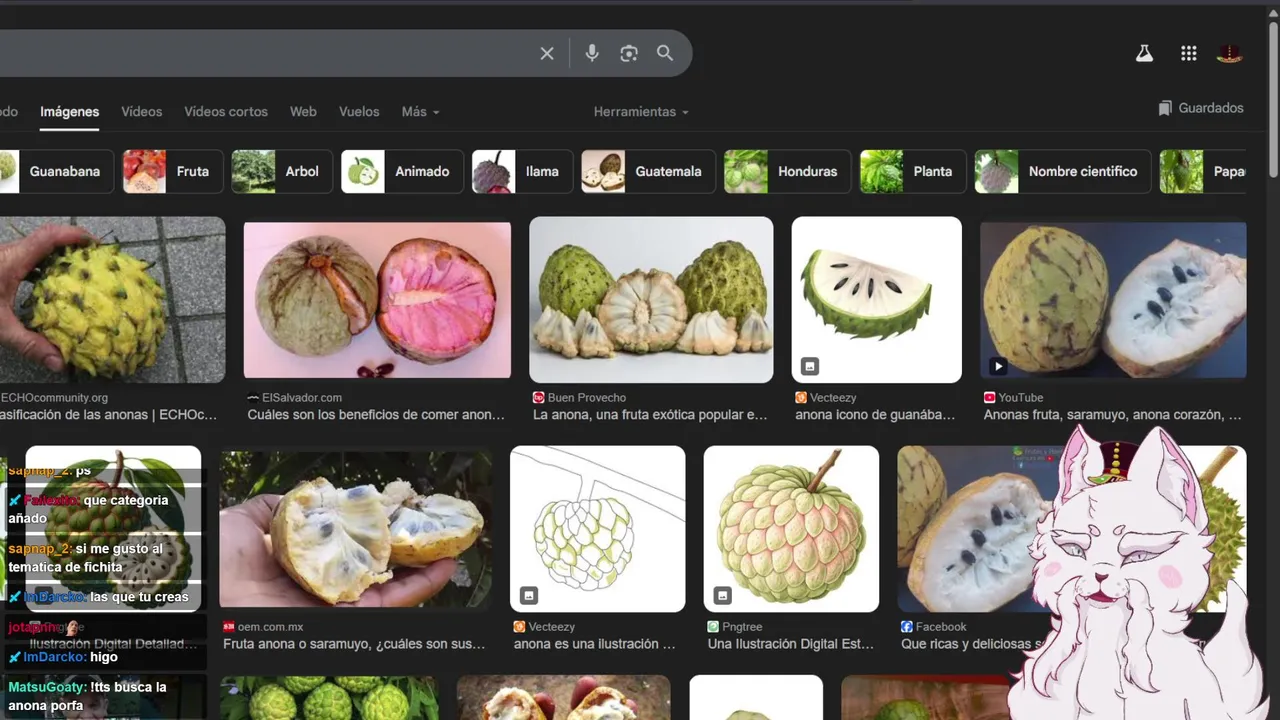Open the ECHOcommunity.org spiky yellow anona image
Viewport: 1280px width, 720px height.
(112, 300)
